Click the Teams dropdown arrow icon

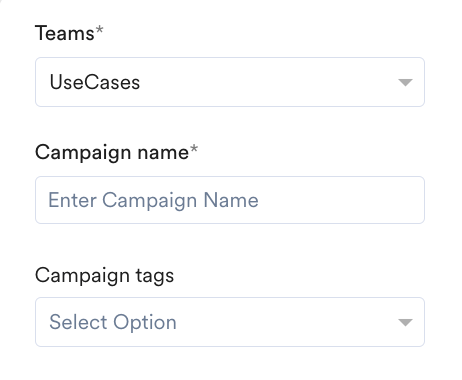(x=405, y=82)
